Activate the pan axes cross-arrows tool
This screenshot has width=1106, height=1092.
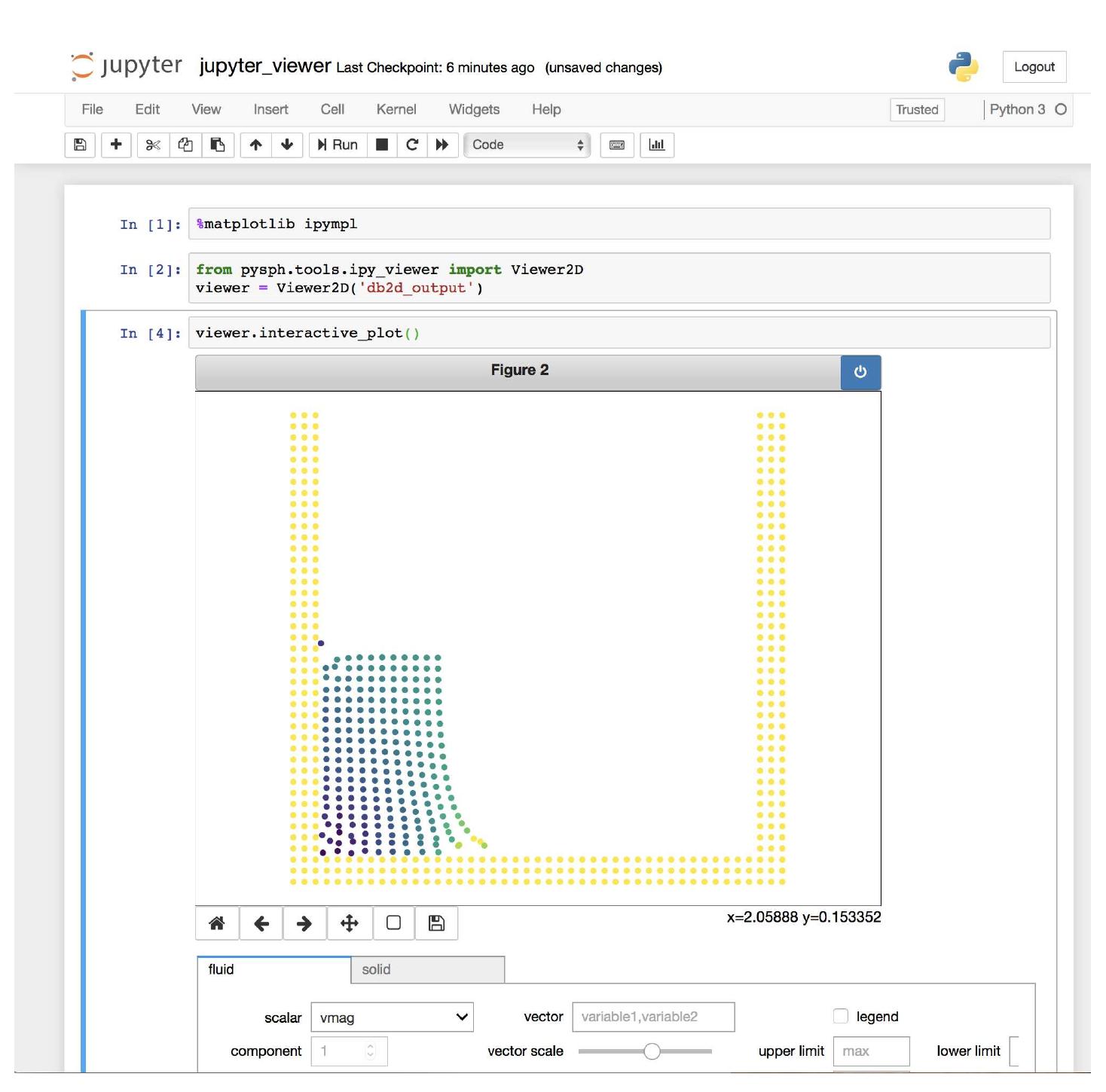pyautogui.click(x=350, y=923)
